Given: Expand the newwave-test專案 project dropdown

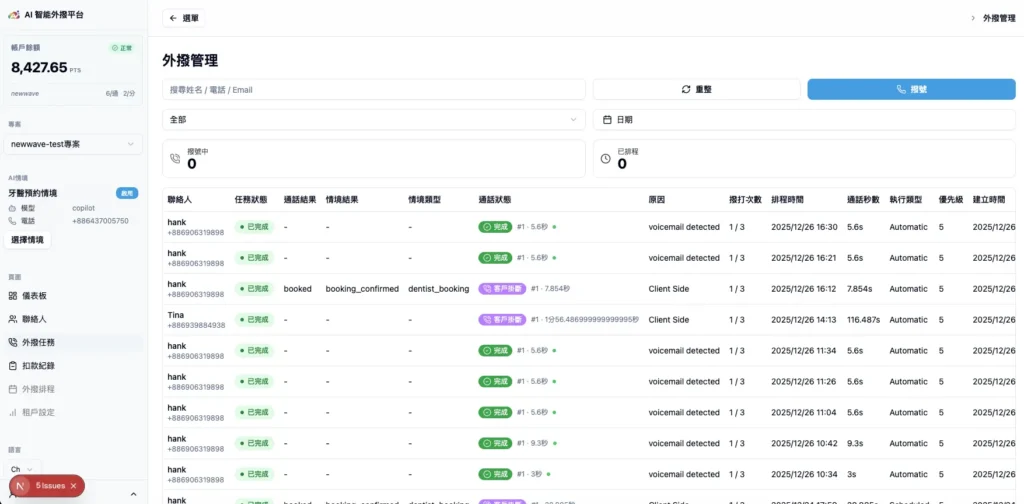Looking at the screenshot, I should (x=74, y=144).
